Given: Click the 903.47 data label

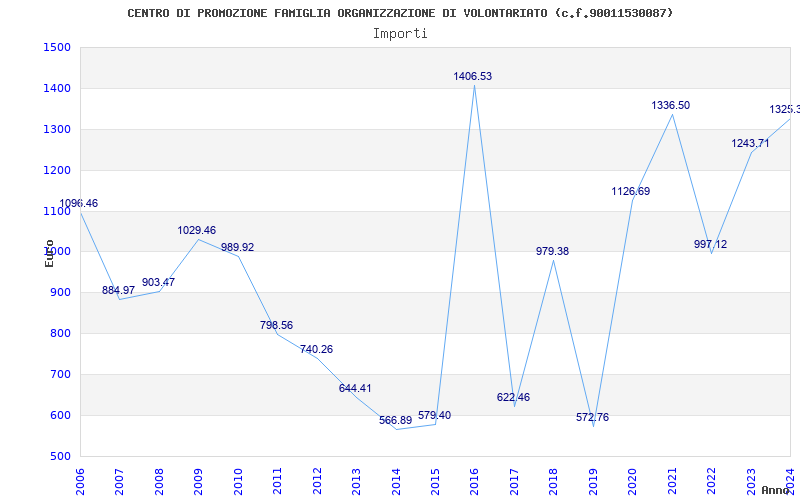Looking at the screenshot, I should (158, 282).
